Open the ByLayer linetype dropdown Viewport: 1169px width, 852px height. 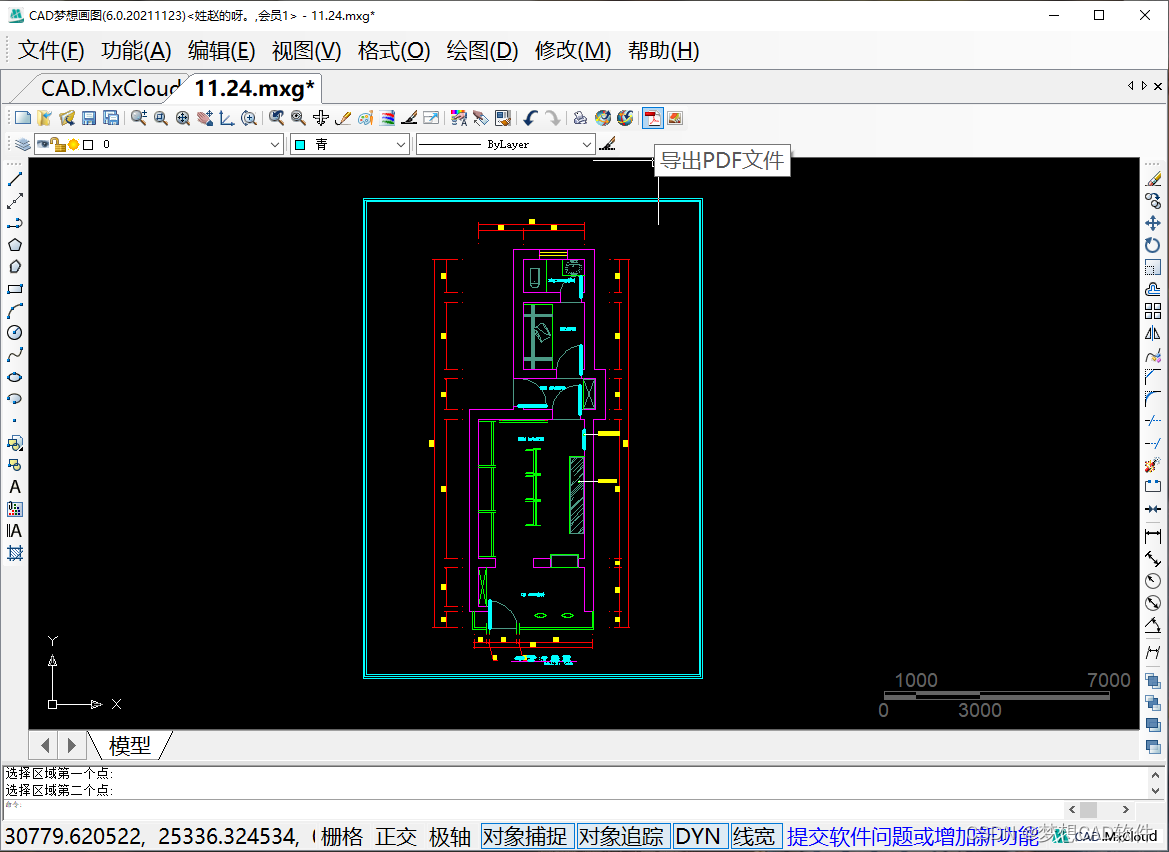pyautogui.click(x=586, y=145)
